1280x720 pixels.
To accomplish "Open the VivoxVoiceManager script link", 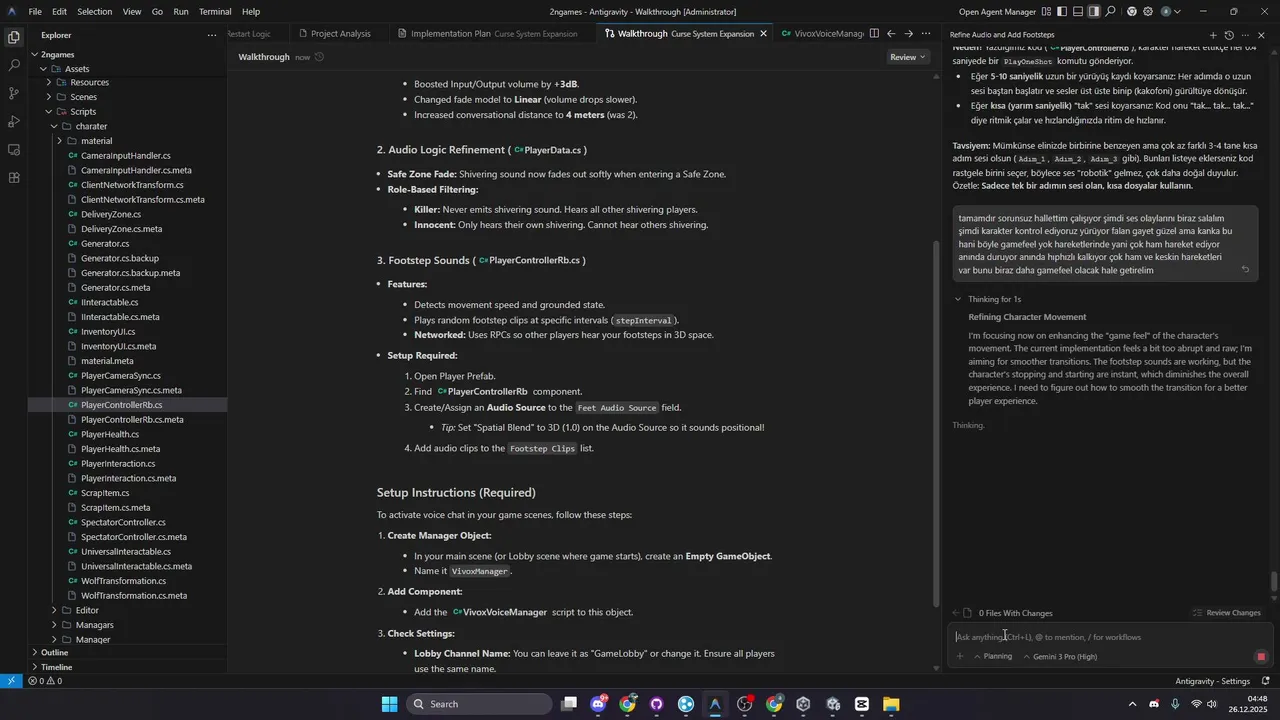I will coord(500,612).
